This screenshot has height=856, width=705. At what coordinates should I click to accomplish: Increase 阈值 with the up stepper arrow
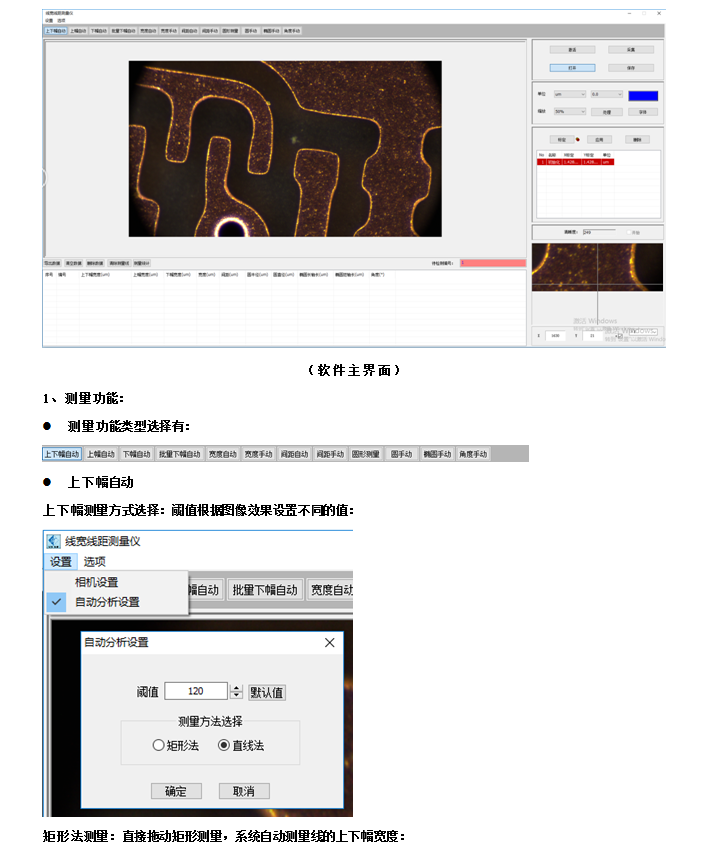pyautogui.click(x=236, y=688)
